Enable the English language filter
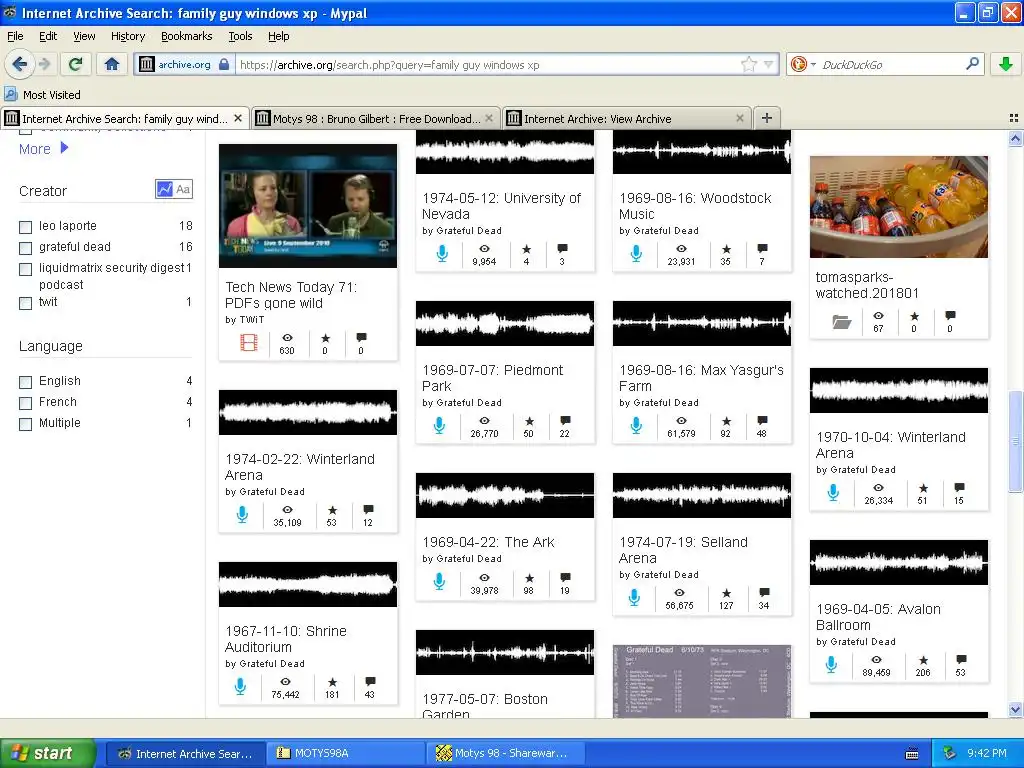Viewport: 1024px width, 768px height. (25, 382)
